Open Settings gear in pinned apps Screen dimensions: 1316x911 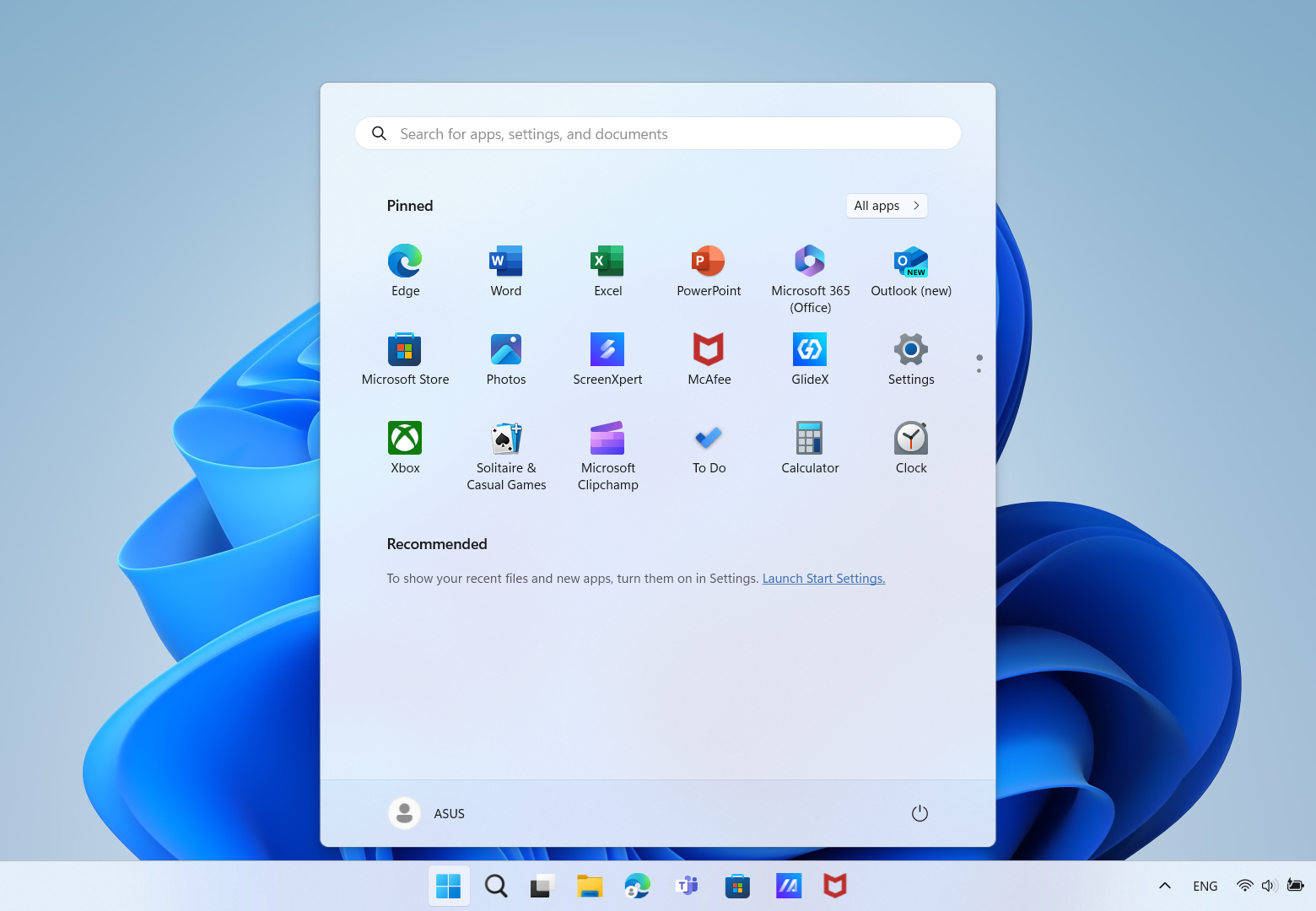tap(911, 360)
